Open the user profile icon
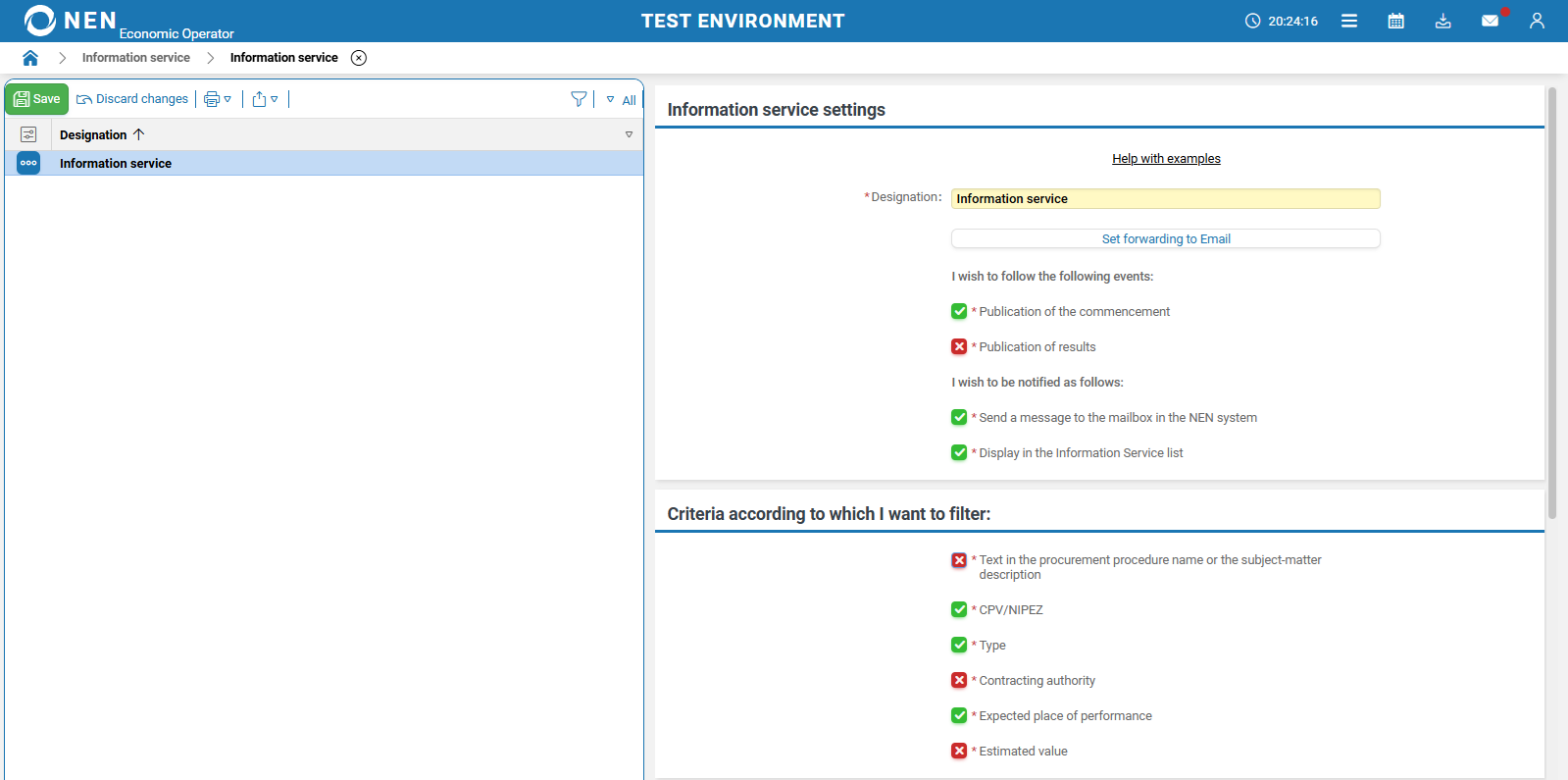The width and height of the screenshot is (1568, 780). point(1537,21)
